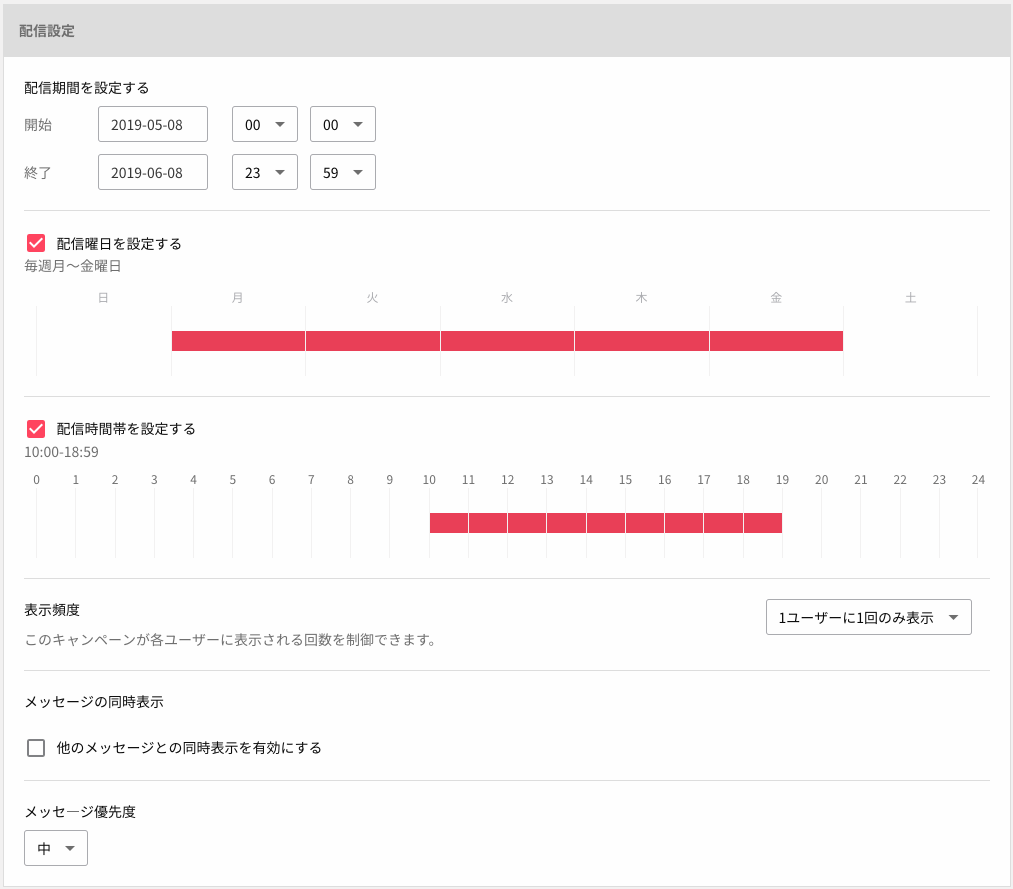Click the メッセージ優先度 label
Image resolution: width=1013 pixels, height=889 pixels.
[80, 811]
